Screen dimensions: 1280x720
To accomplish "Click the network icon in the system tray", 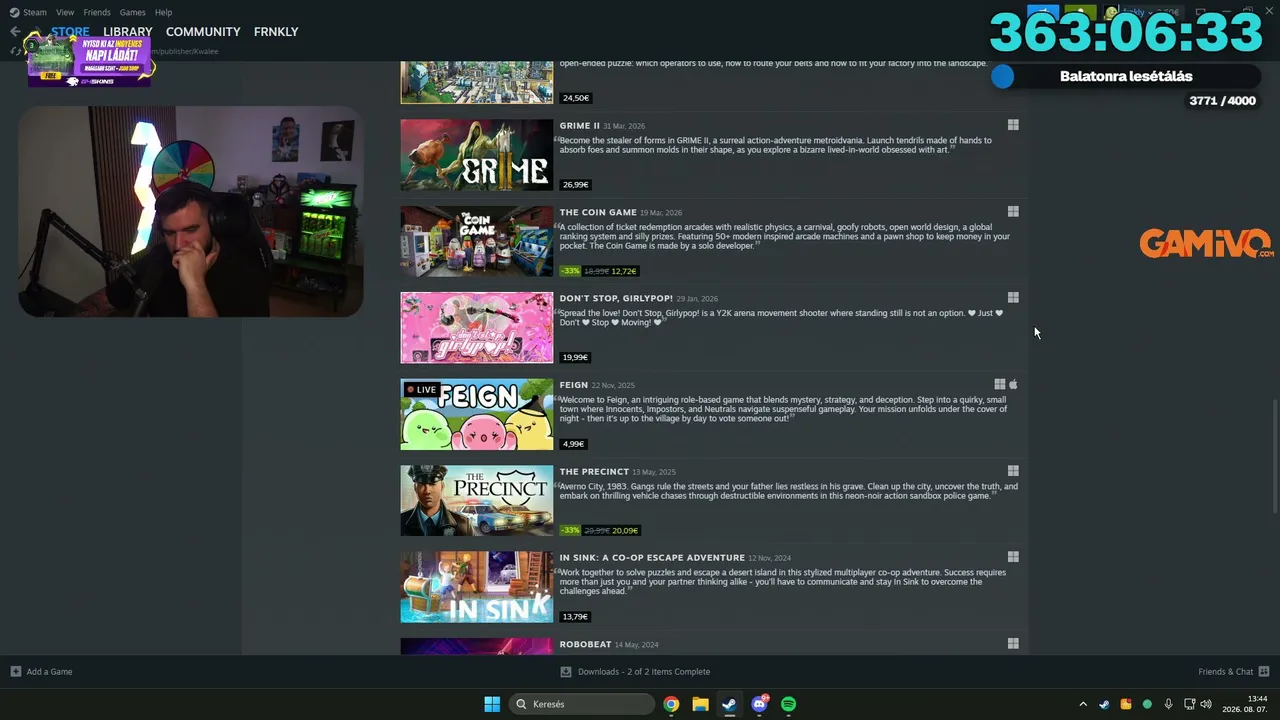I will click(1189, 704).
